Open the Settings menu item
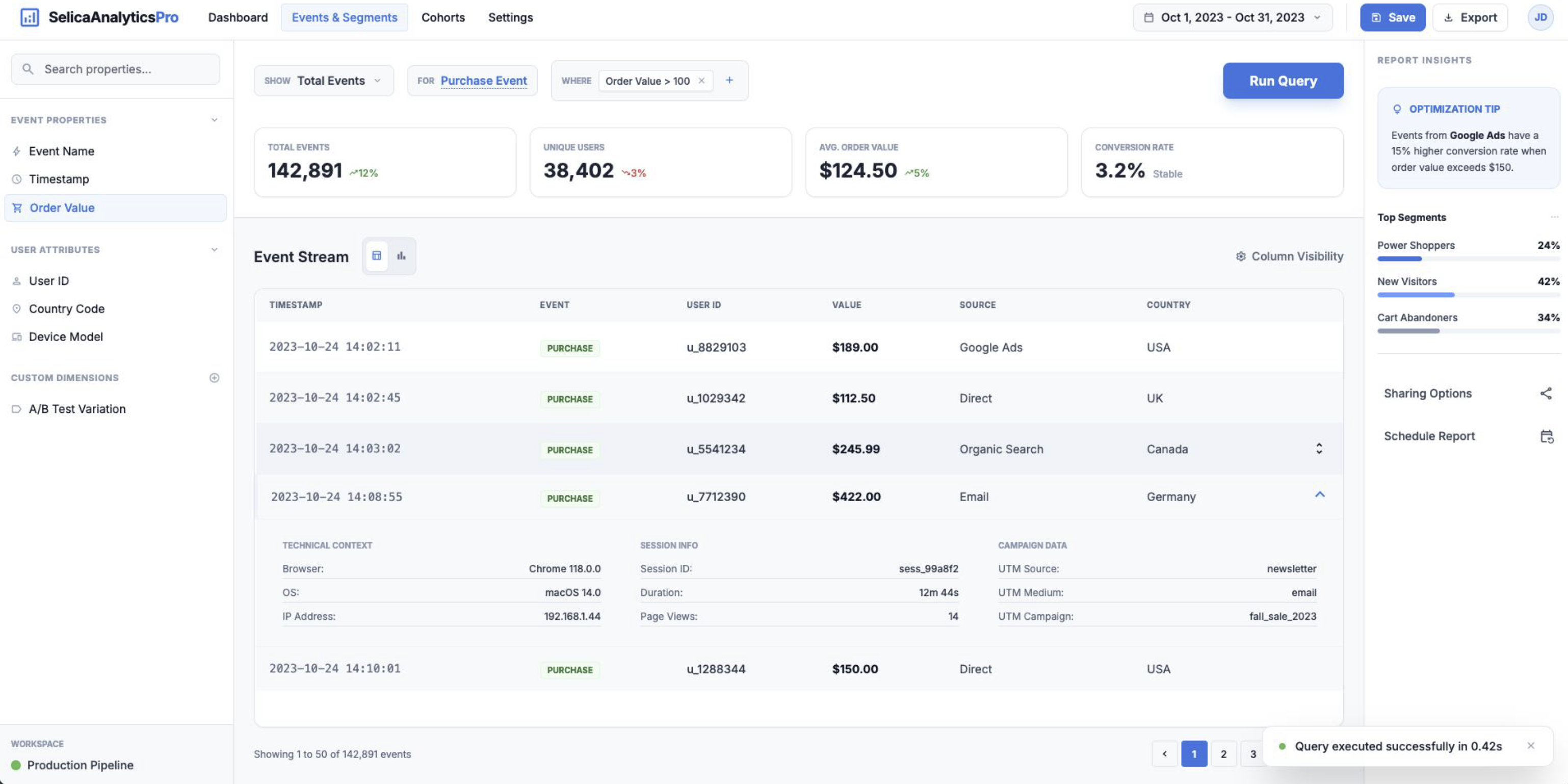 pos(510,17)
